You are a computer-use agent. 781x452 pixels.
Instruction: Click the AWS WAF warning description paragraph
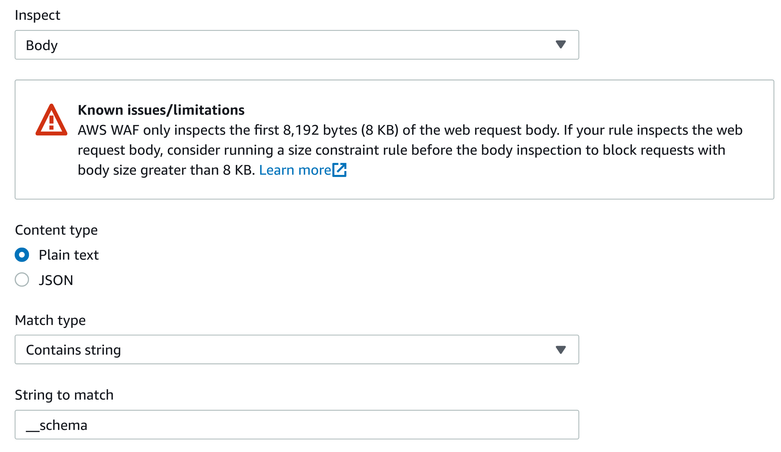coord(410,150)
